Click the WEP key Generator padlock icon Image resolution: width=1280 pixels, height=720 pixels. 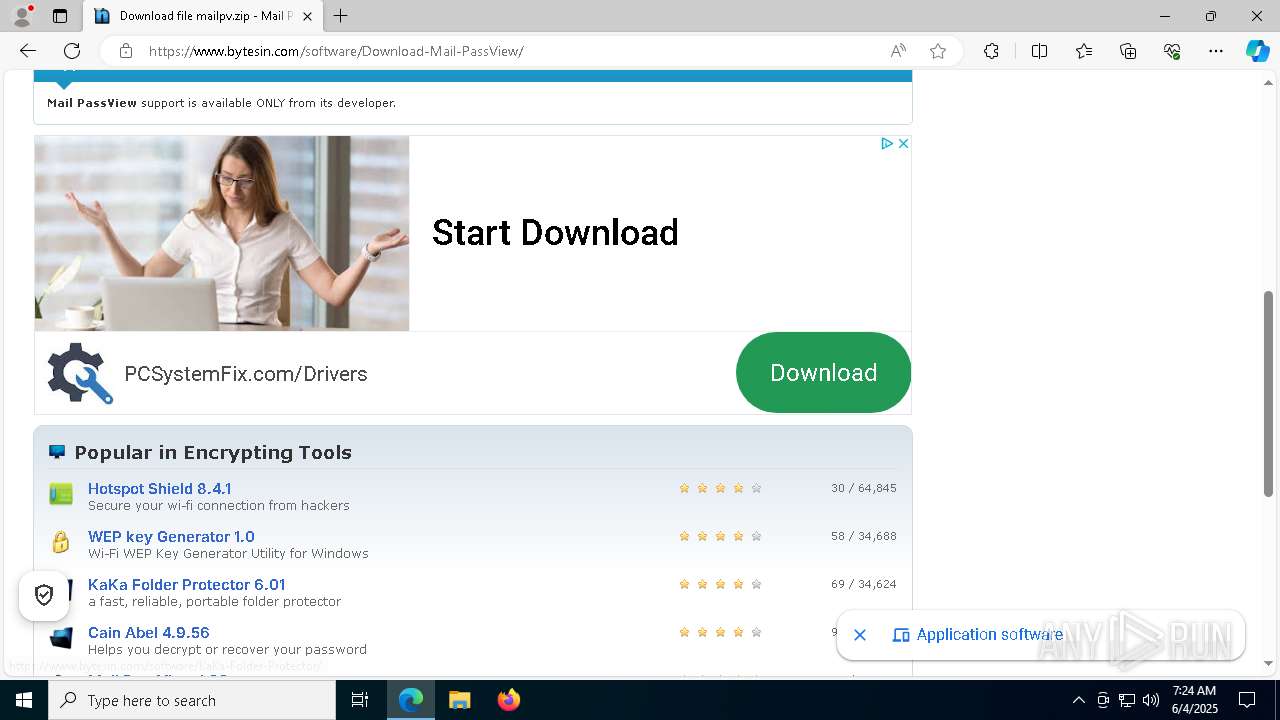pos(61,542)
